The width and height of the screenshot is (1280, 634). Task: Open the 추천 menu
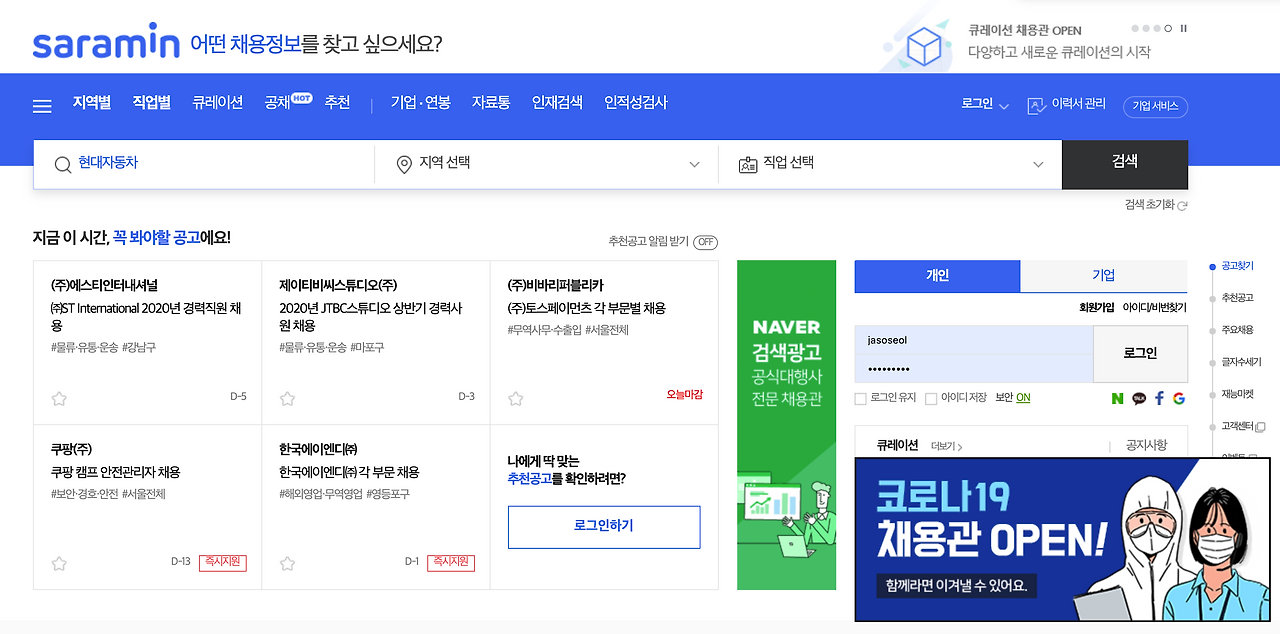pos(337,103)
